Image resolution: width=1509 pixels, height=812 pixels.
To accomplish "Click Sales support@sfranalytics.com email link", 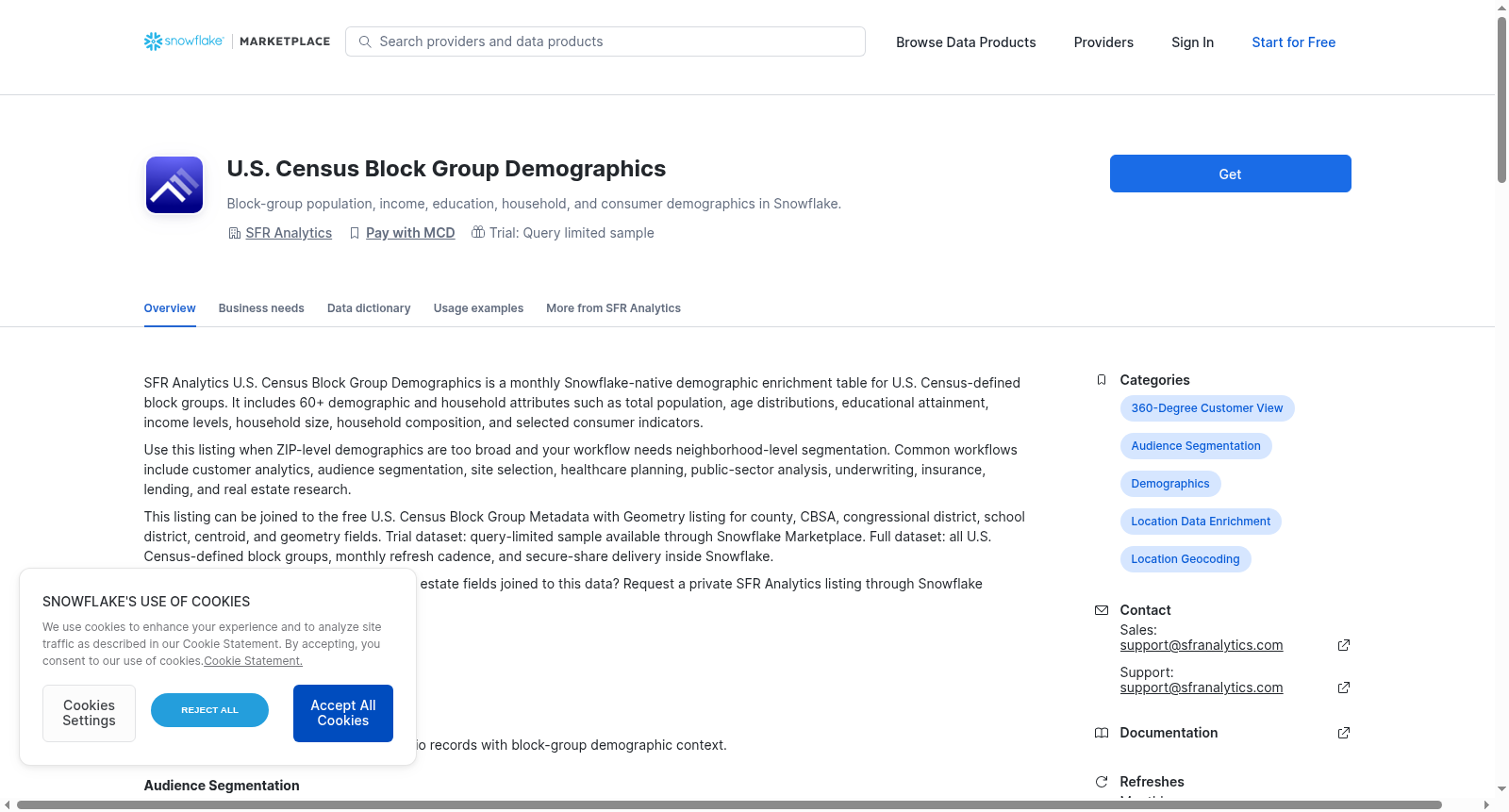I will pyautogui.click(x=1202, y=645).
